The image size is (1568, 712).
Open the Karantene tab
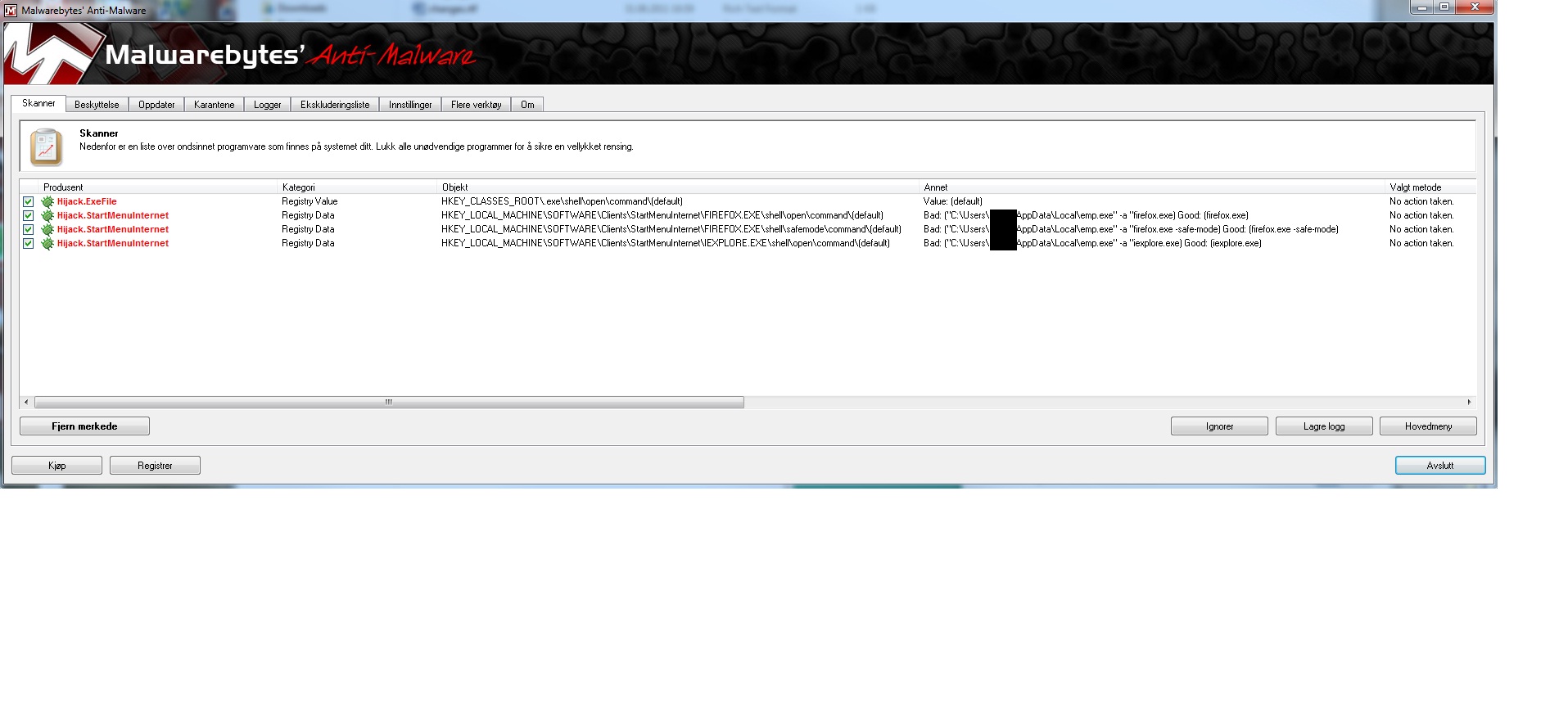click(215, 105)
